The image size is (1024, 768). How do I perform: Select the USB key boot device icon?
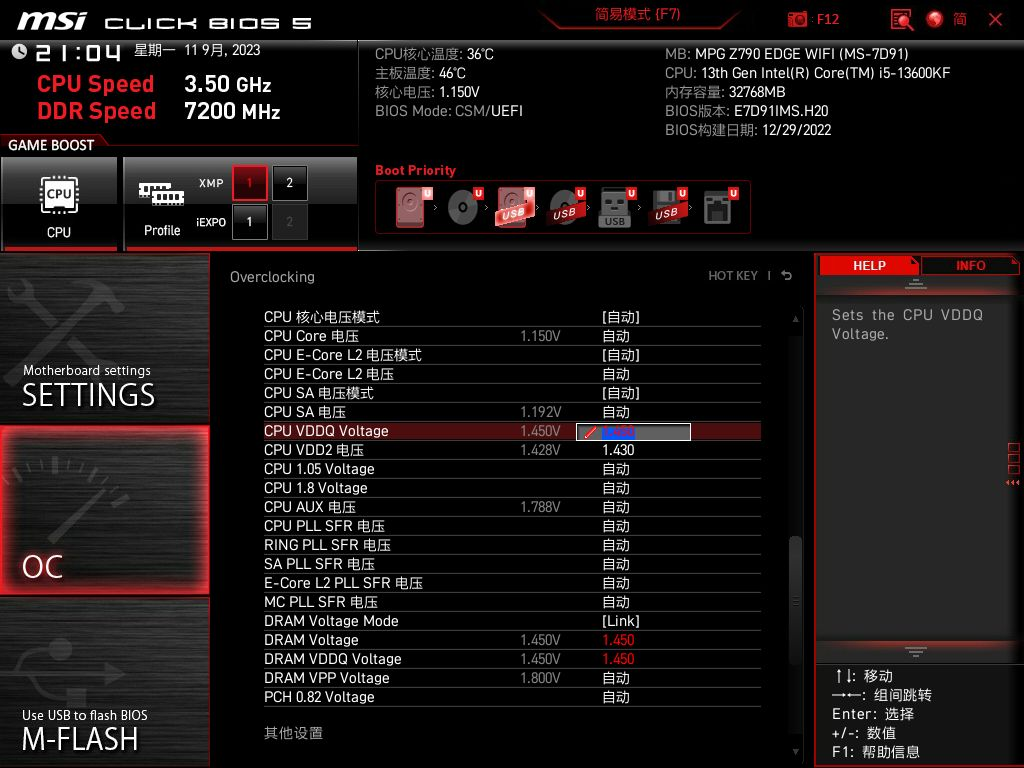[616, 206]
